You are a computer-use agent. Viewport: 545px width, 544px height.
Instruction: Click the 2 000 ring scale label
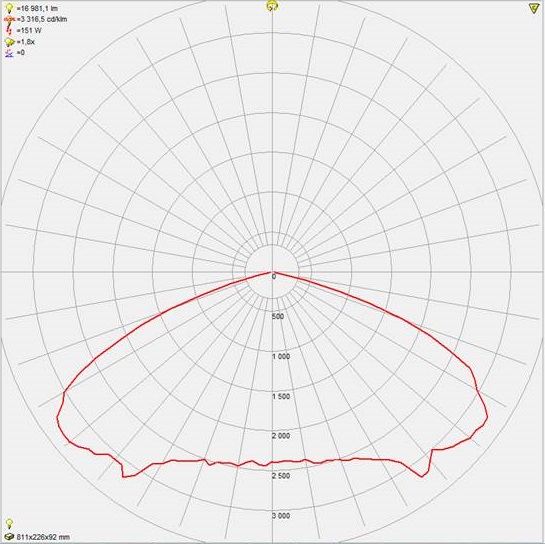pos(281,436)
